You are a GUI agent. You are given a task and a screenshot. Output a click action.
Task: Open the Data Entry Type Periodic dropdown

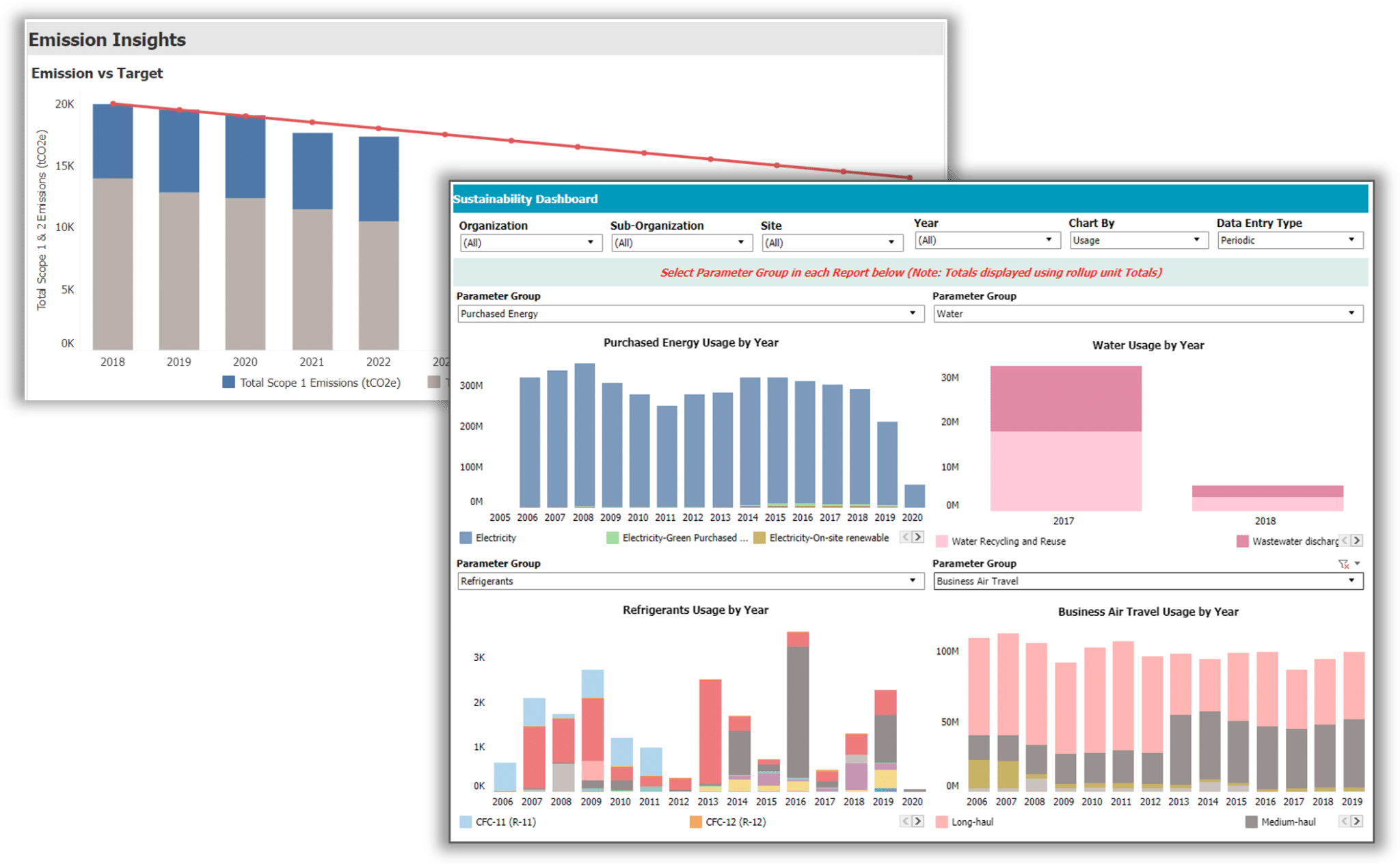click(1290, 240)
